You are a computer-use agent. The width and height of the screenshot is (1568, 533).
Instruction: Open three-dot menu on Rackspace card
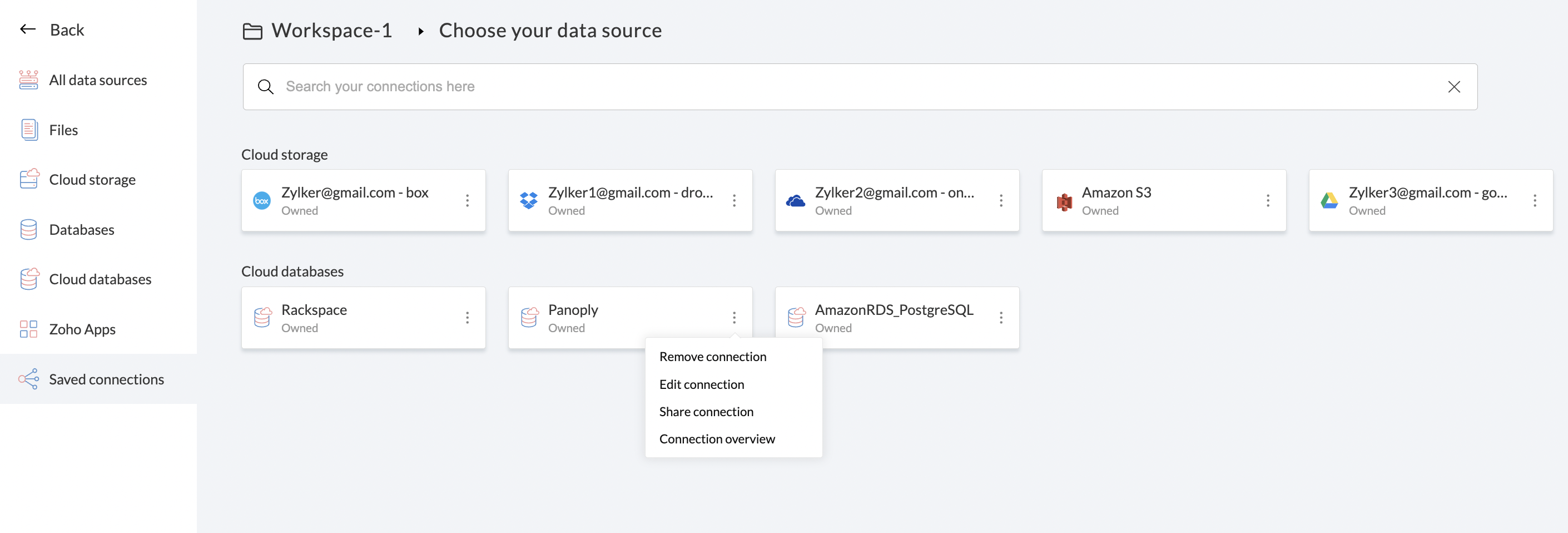pos(467,317)
